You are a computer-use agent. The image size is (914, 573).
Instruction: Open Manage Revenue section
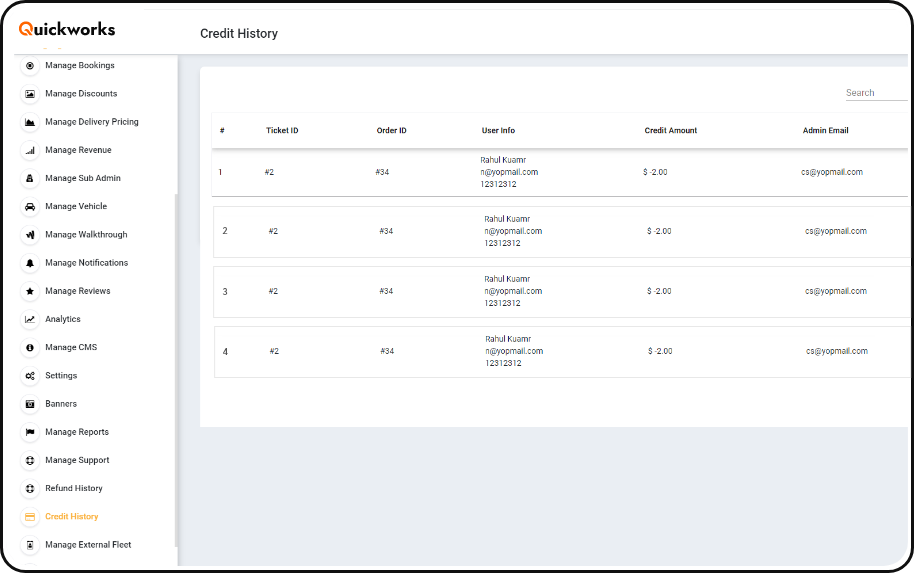point(78,150)
